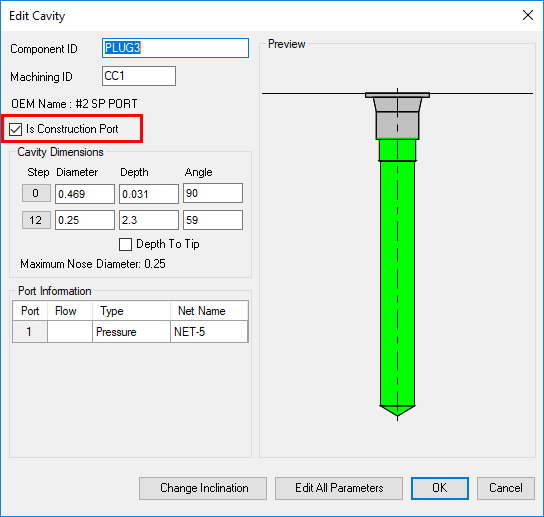The height and width of the screenshot is (517, 544).
Task: Click the Component ID field containing PLUG3
Action: click(x=176, y=48)
